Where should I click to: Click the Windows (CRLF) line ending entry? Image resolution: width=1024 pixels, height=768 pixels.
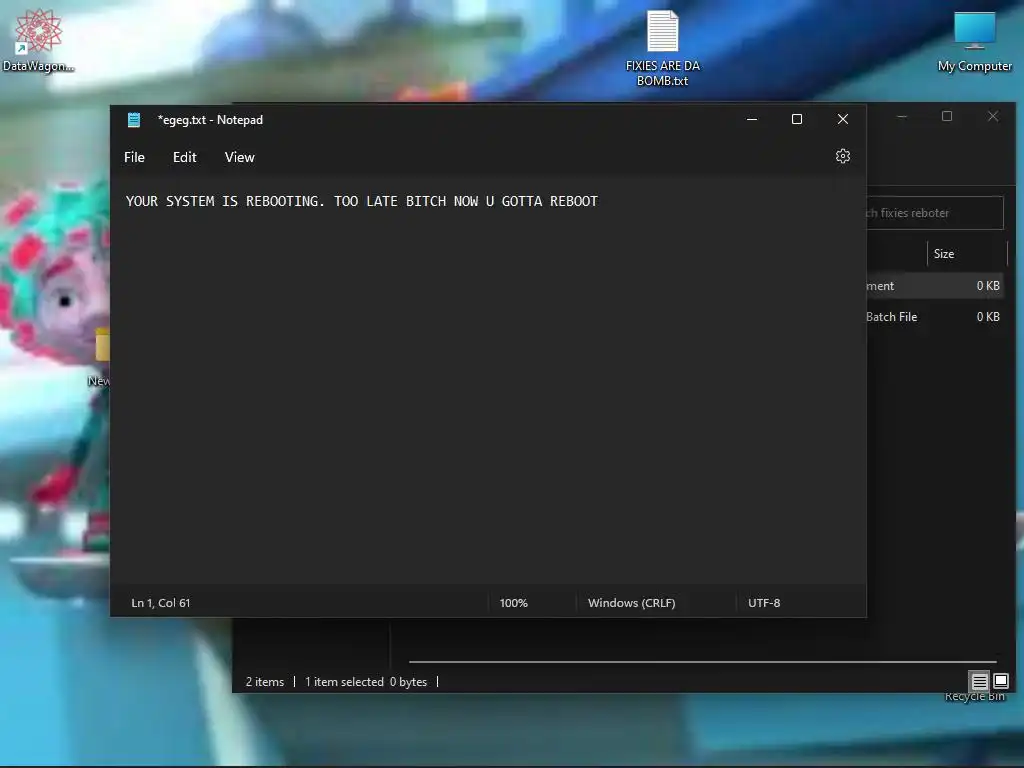tap(632, 603)
